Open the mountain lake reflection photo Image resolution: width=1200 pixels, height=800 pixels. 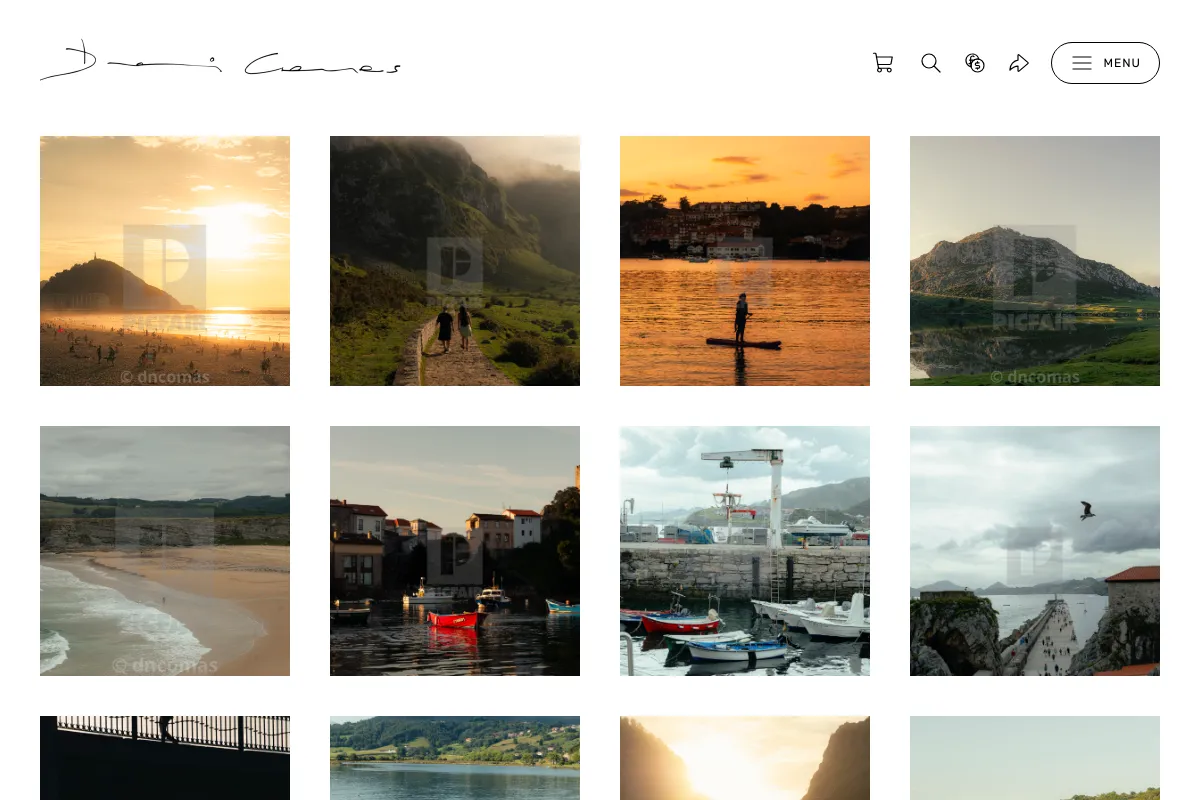tap(1035, 261)
